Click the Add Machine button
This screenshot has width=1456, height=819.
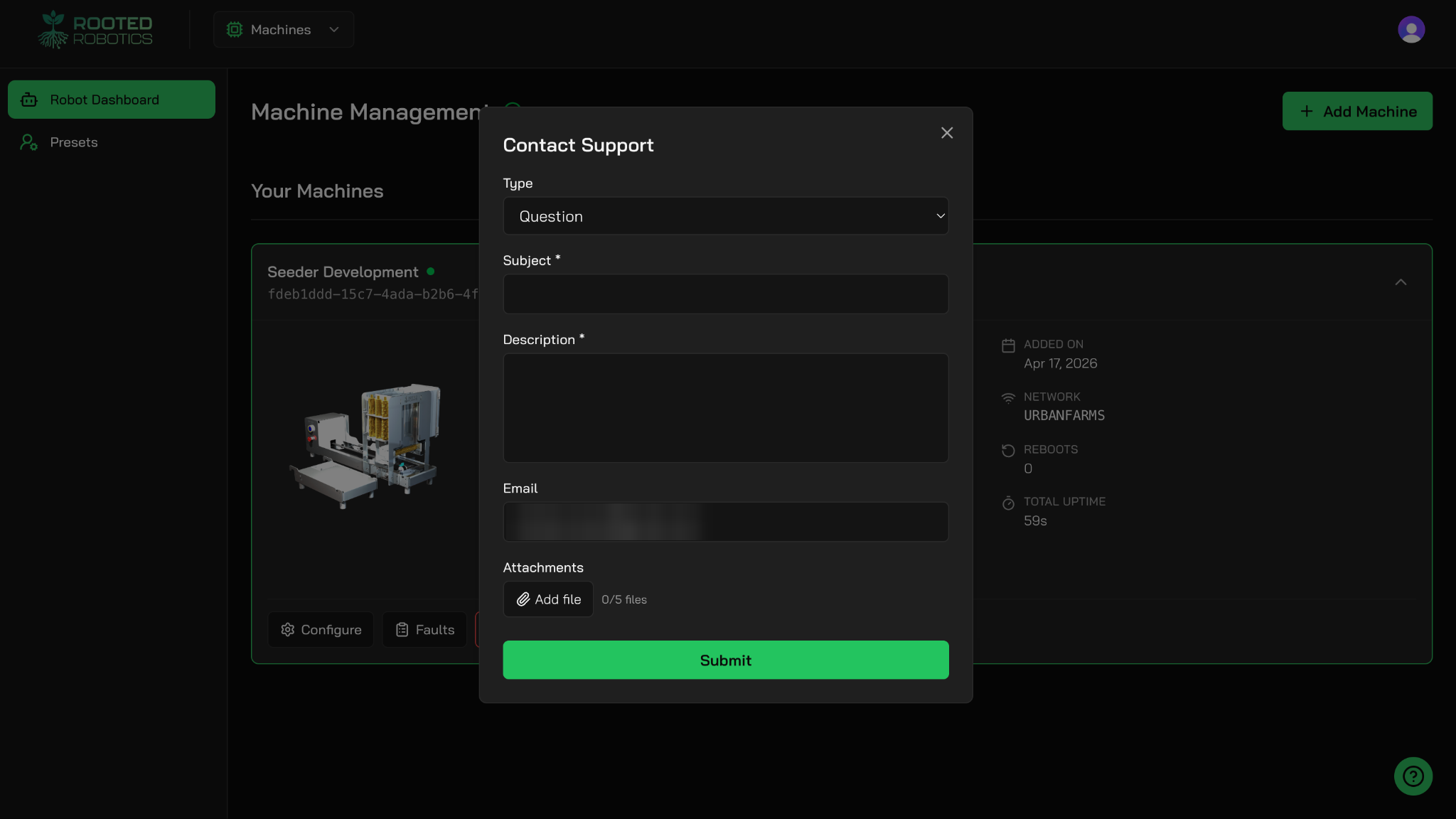point(1356,111)
